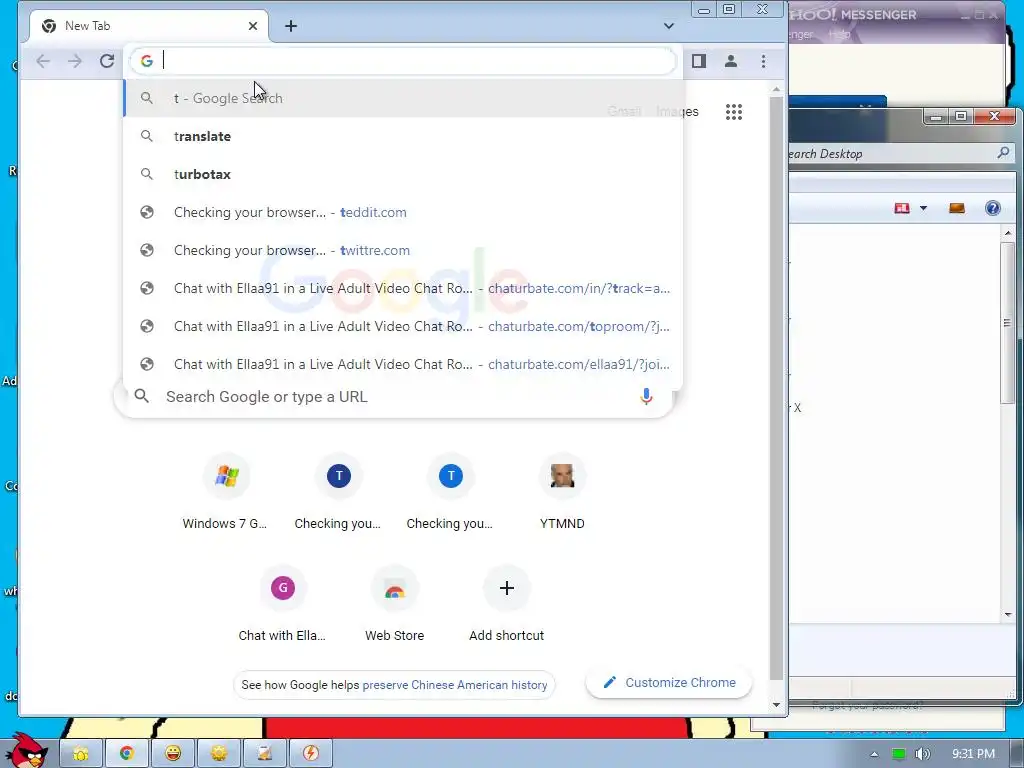Screen dimensions: 1024x768
Task: Open the 'Chat with Ella...' shortcut
Action: (282, 604)
